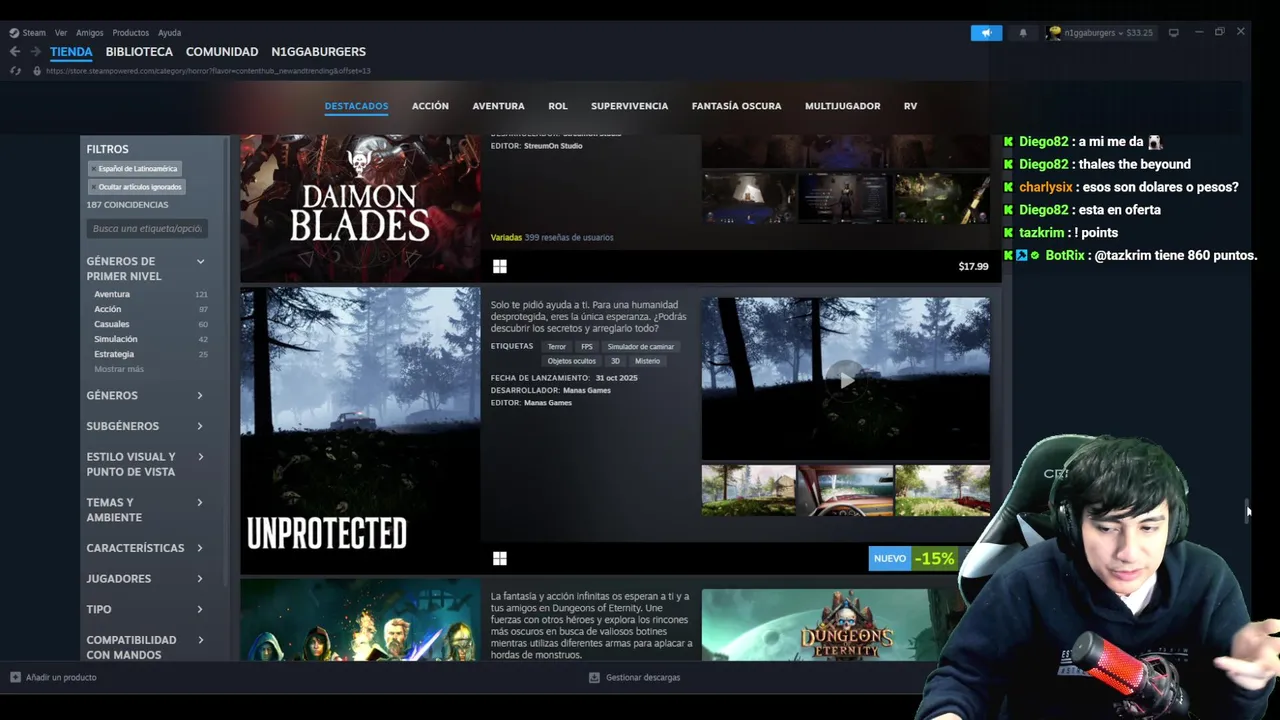
Task: Expand the Géneros filter section
Action: click(x=200, y=396)
